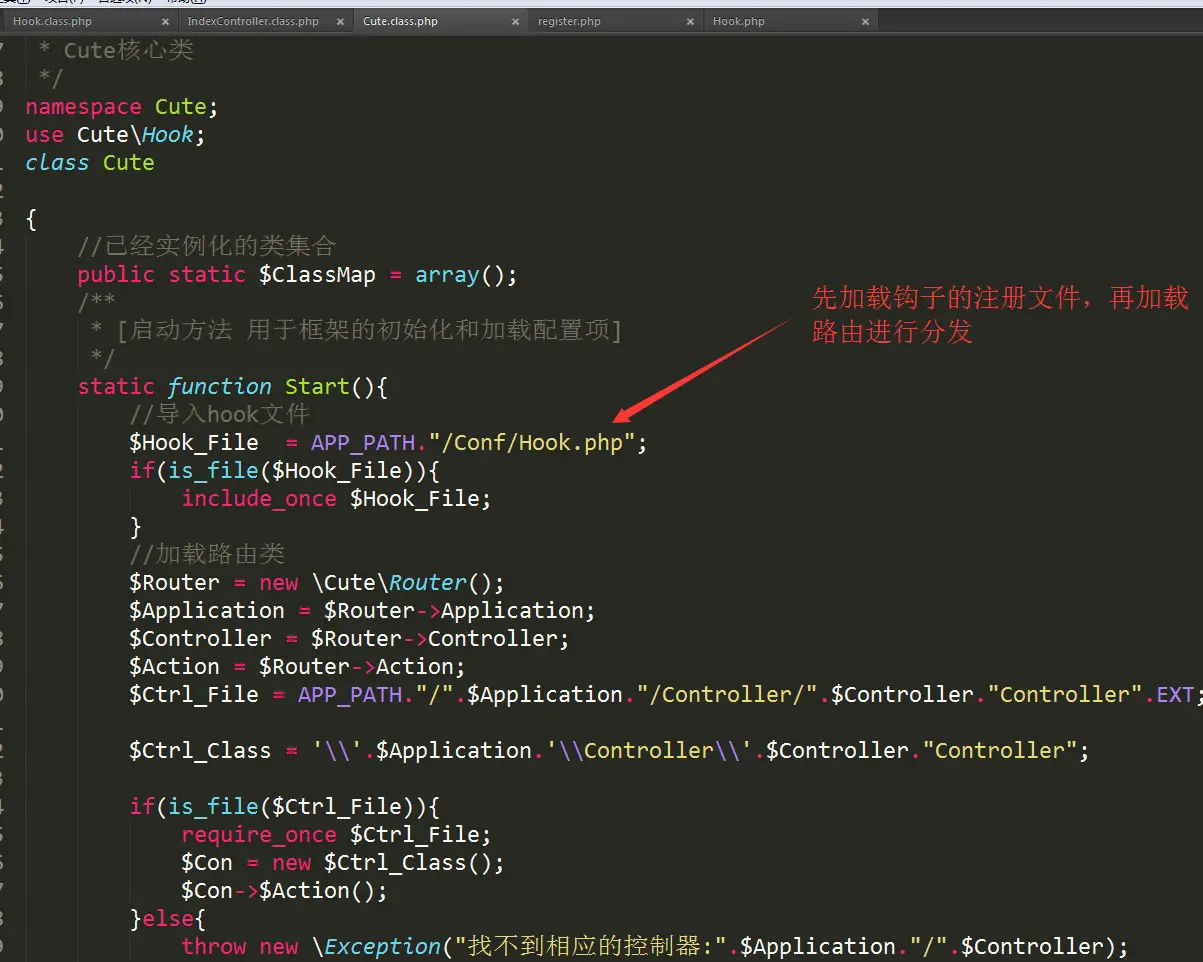Viewport: 1203px width, 962px height.
Task: Click the '$Ctrl_File = APP_PATH' assignment line
Action: coord(666,695)
